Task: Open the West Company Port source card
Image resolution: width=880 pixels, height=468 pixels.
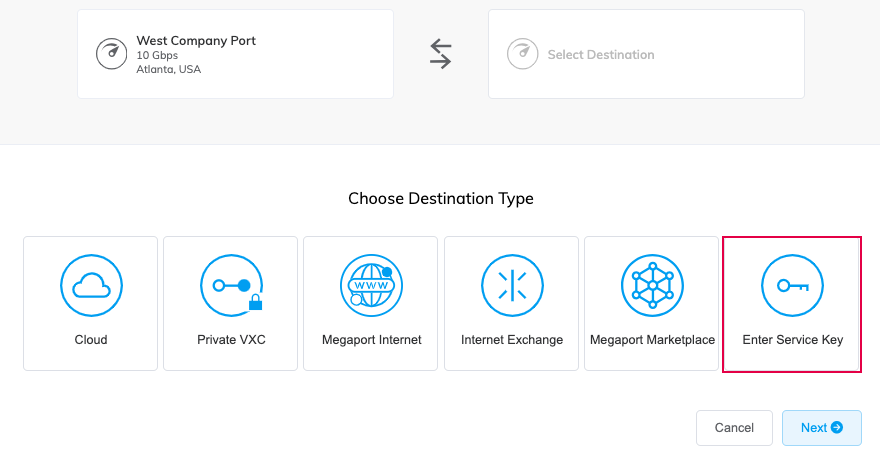Action: (235, 54)
